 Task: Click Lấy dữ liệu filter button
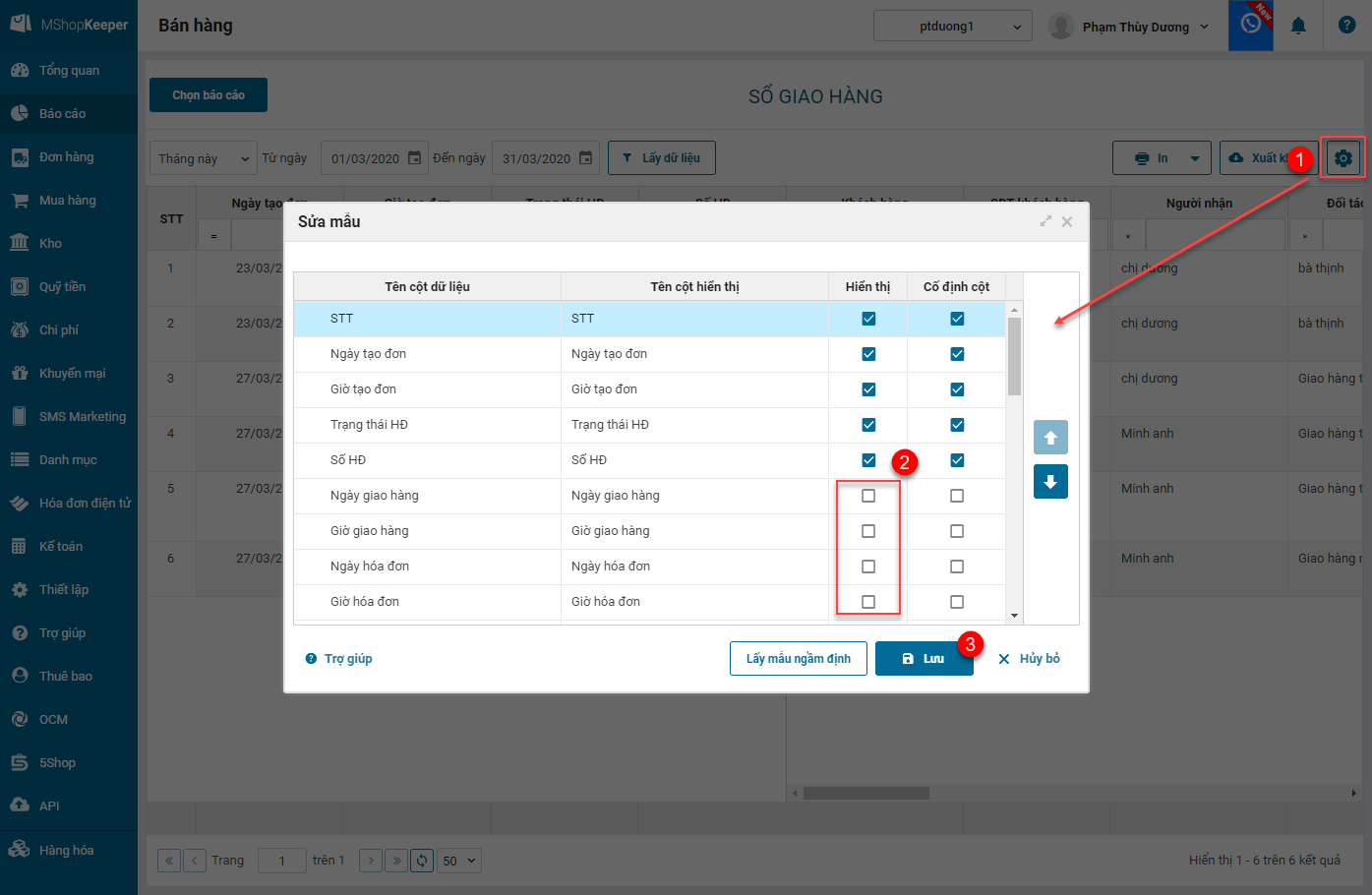click(x=661, y=158)
